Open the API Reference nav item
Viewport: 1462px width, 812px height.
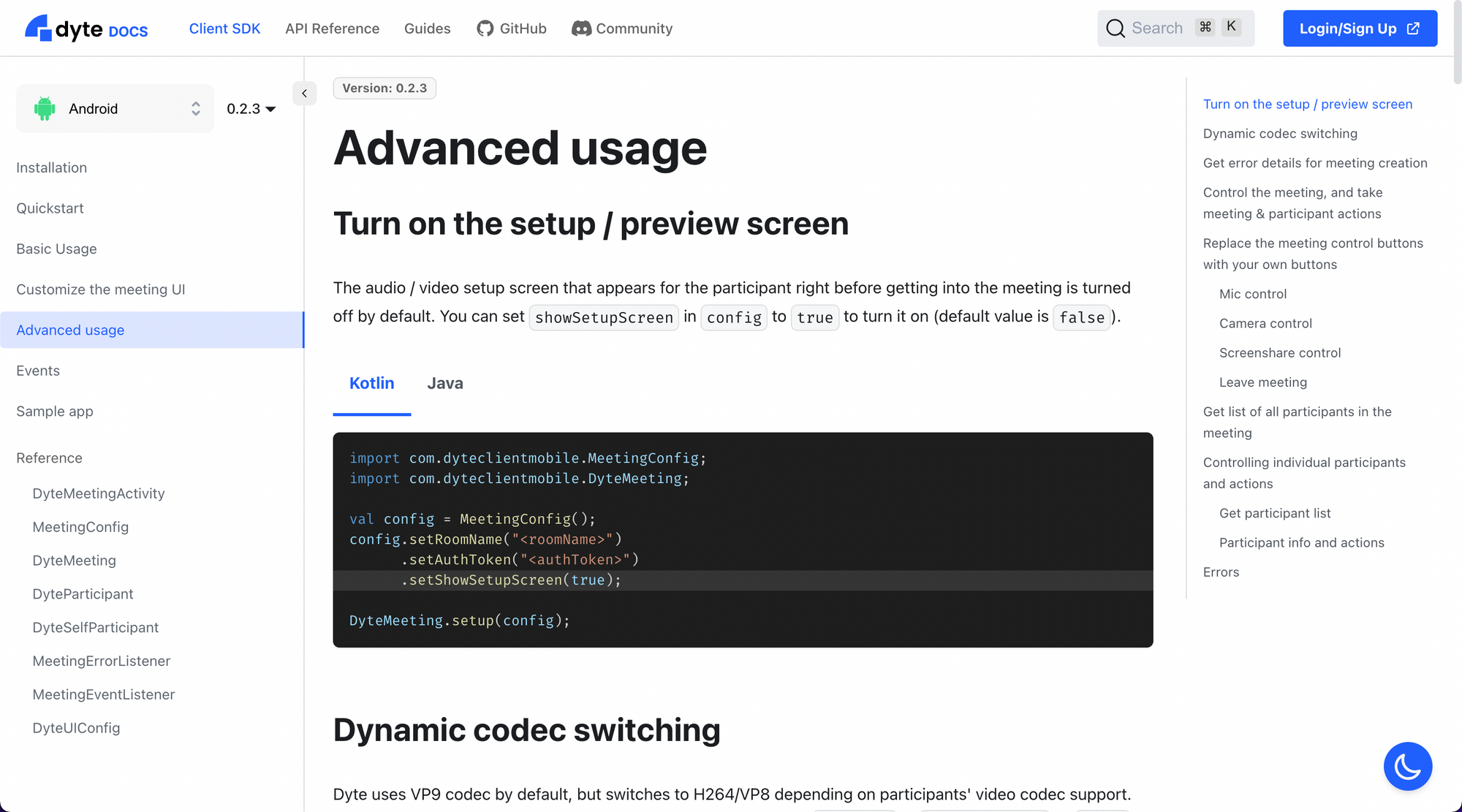332,29
